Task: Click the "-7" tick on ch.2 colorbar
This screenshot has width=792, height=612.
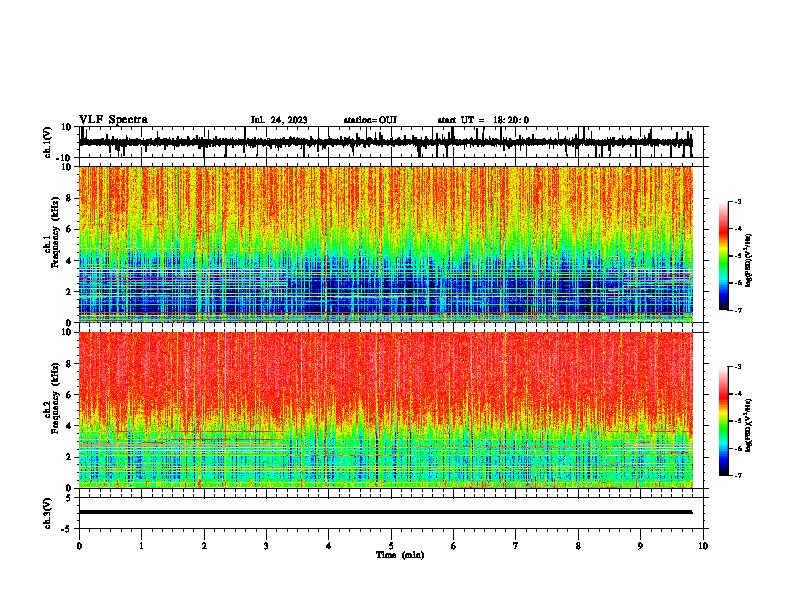Action: tap(737, 476)
